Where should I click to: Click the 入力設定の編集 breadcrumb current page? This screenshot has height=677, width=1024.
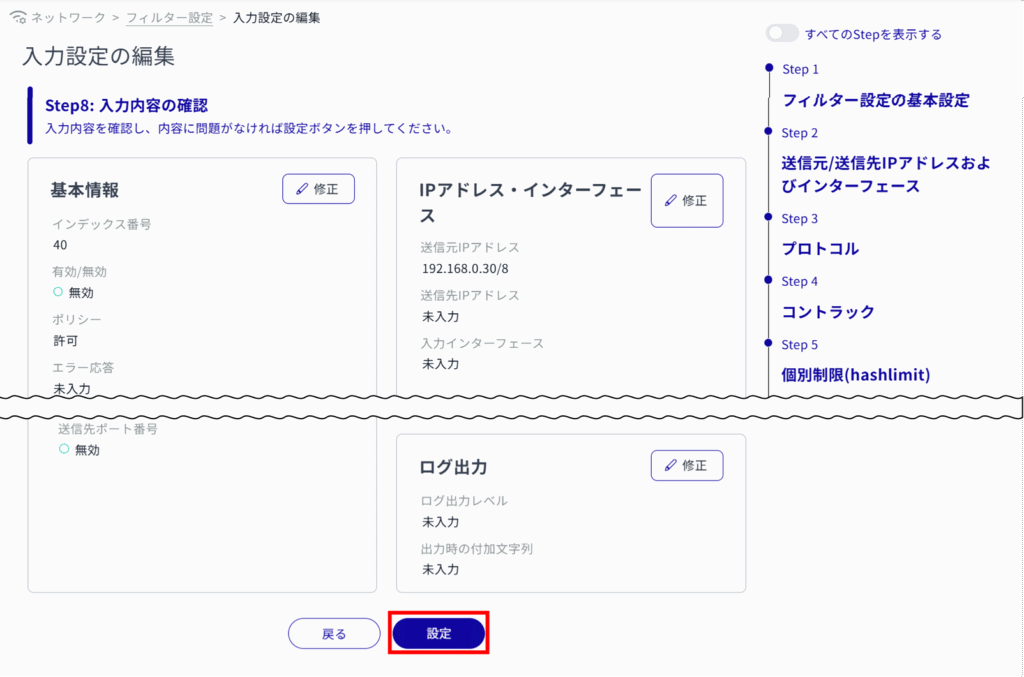pyautogui.click(x=277, y=18)
